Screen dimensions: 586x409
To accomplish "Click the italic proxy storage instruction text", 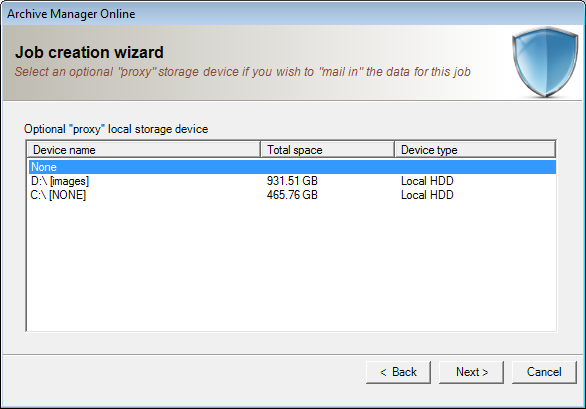I will pyautogui.click(x=243, y=72).
